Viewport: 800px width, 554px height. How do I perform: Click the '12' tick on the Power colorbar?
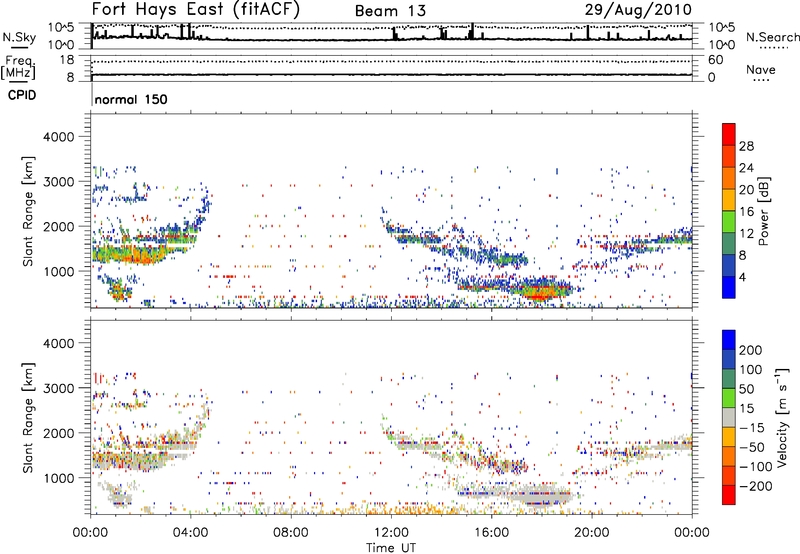click(746, 234)
